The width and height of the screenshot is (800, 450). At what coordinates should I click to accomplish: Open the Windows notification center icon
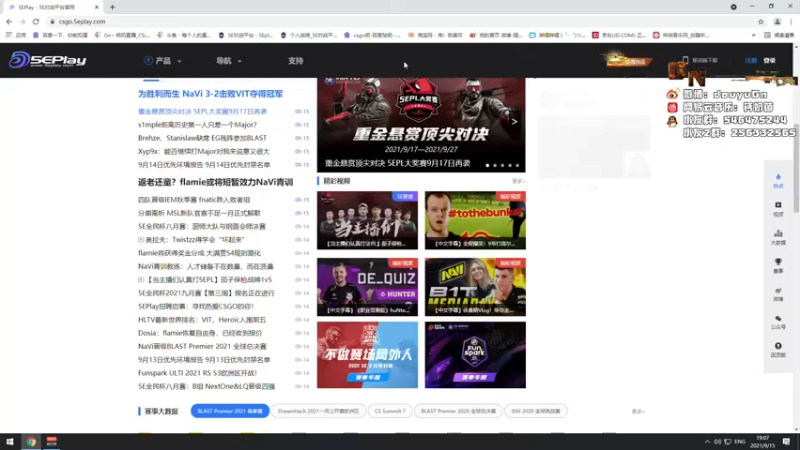(787, 441)
